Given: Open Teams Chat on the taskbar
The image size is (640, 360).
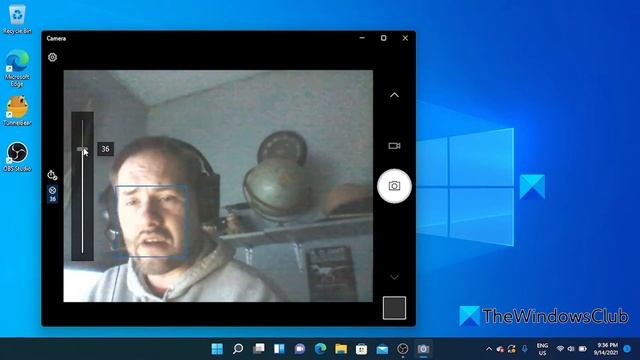Looking at the screenshot, I should point(300,349).
